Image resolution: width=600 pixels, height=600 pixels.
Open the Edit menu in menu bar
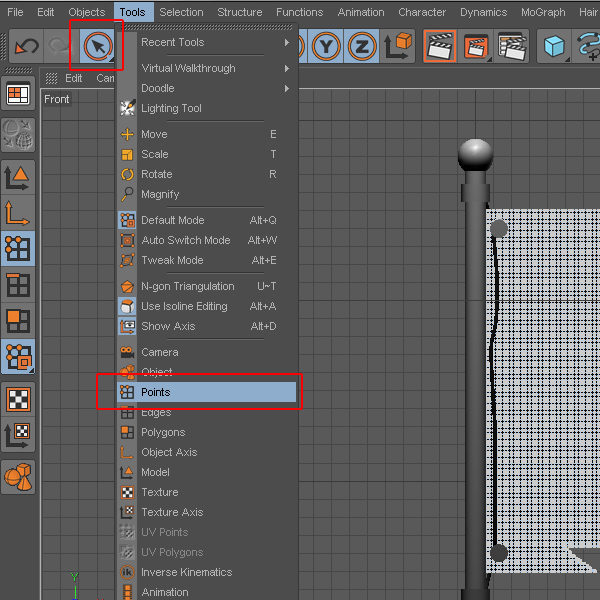point(46,12)
